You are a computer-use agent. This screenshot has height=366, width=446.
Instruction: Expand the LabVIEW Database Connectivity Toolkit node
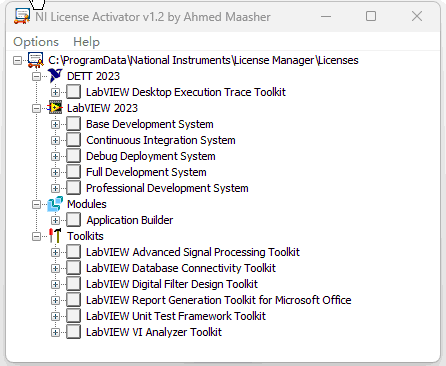tap(55, 268)
